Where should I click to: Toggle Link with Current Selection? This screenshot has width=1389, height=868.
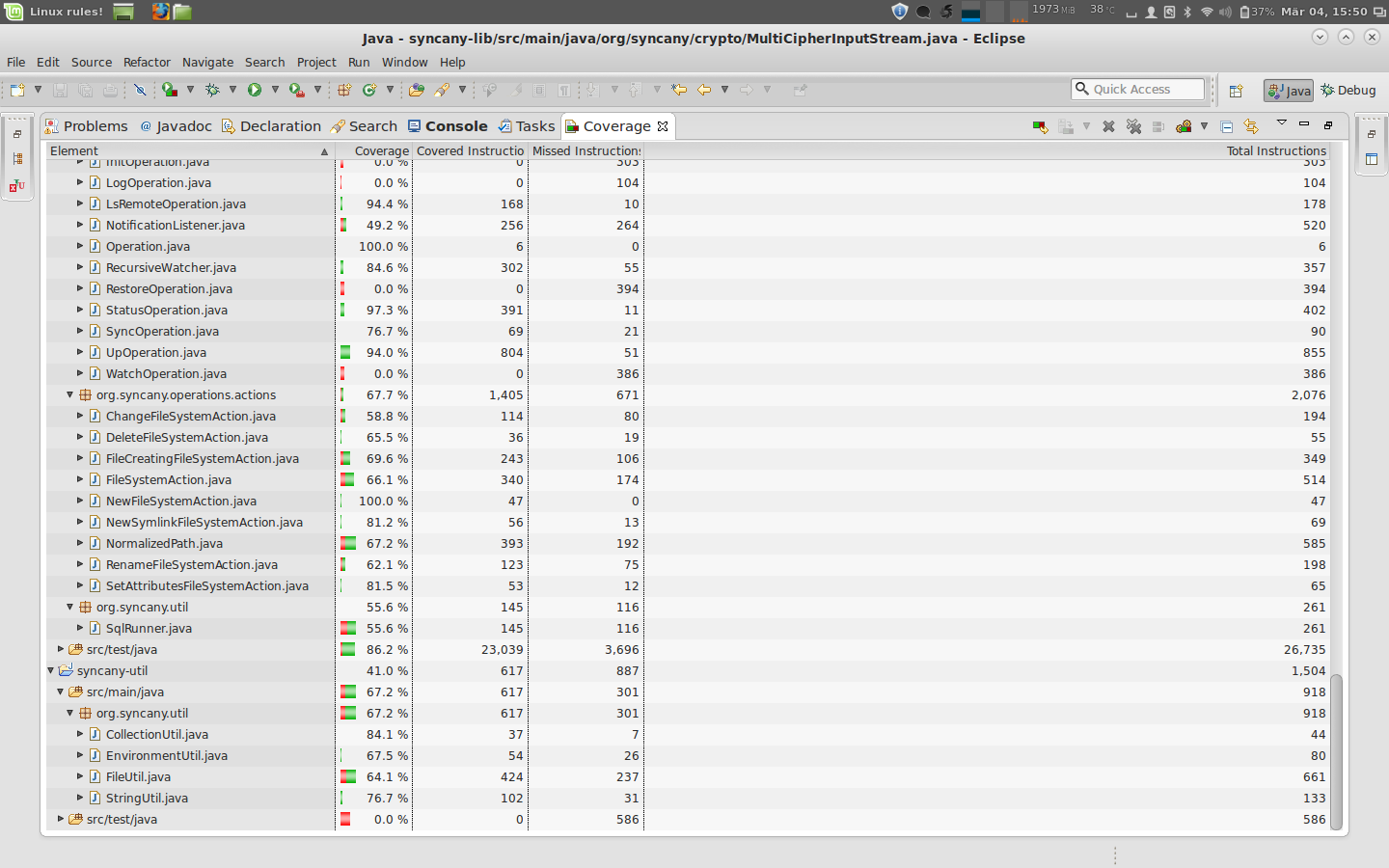(x=1251, y=126)
